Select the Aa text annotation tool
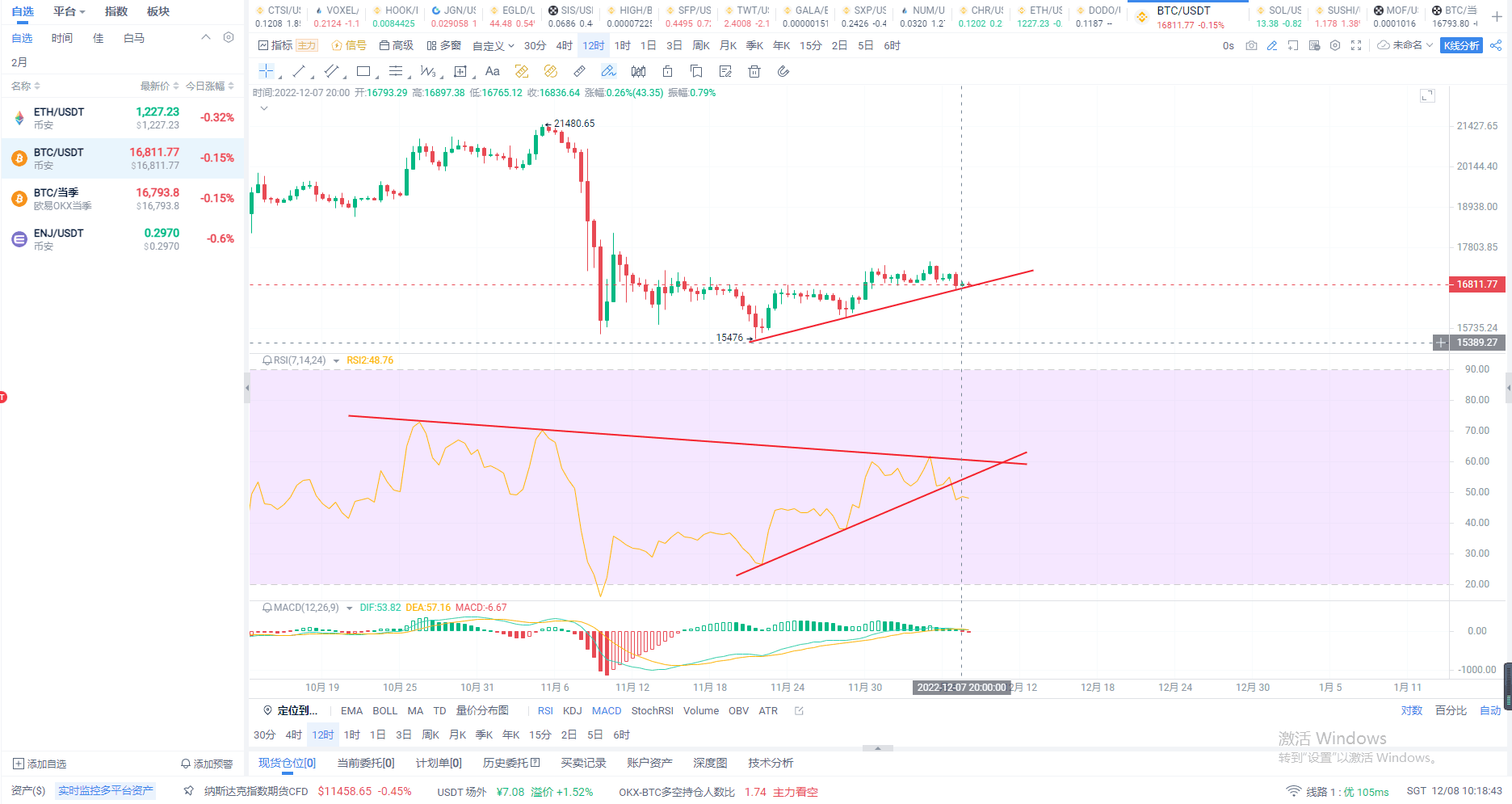 493,71
